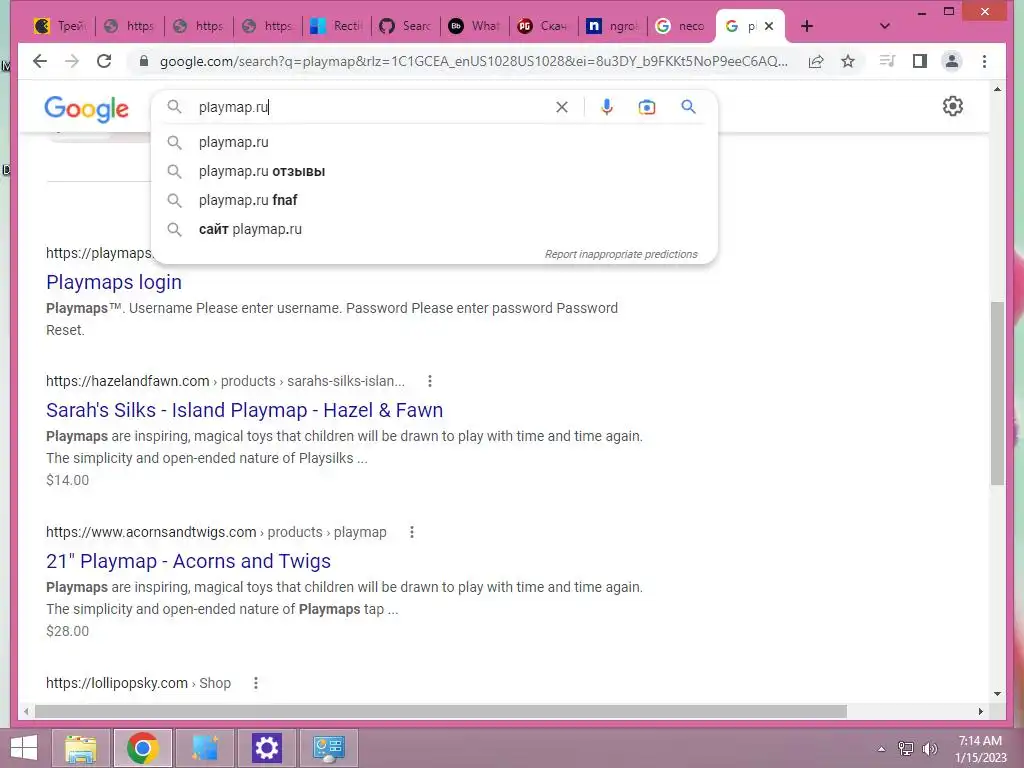Click the network tray icon
The image size is (1024, 768).
[906, 749]
